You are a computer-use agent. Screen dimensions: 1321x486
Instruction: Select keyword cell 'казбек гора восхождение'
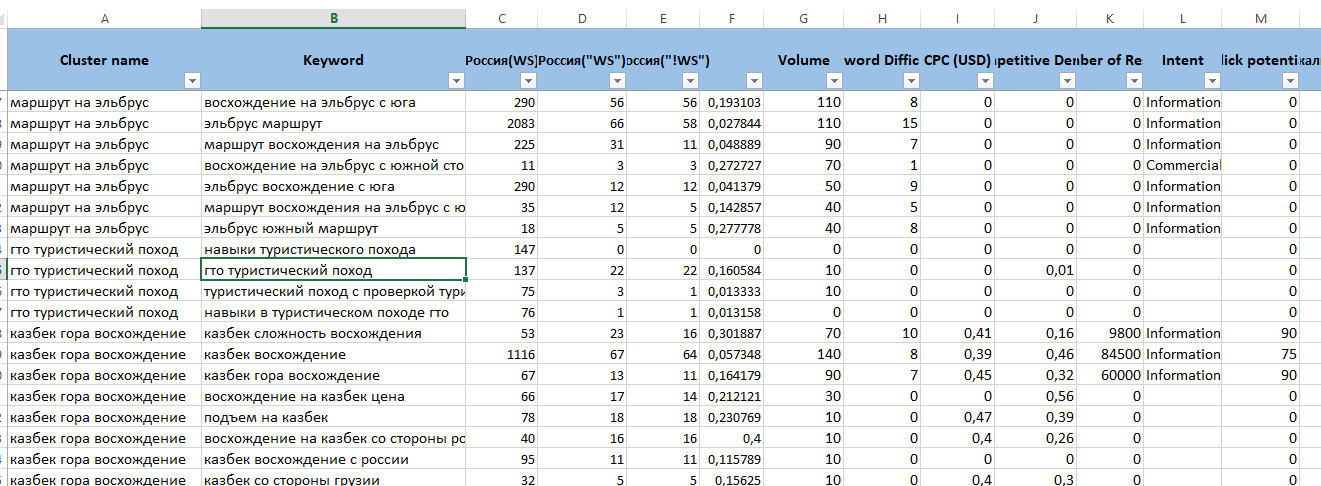coord(333,375)
